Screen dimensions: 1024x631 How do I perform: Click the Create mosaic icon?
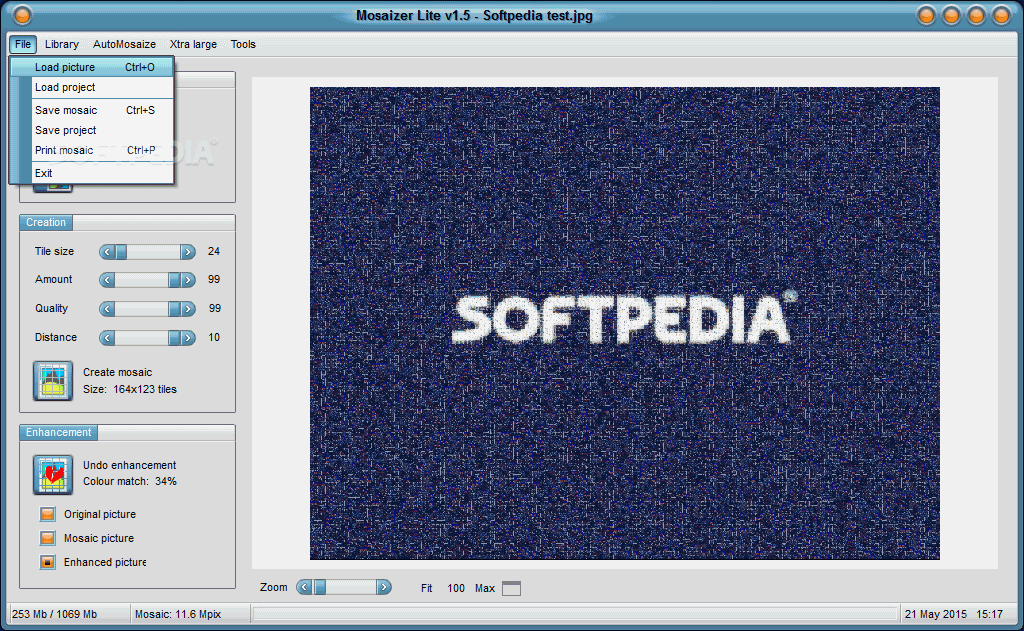[x=53, y=381]
